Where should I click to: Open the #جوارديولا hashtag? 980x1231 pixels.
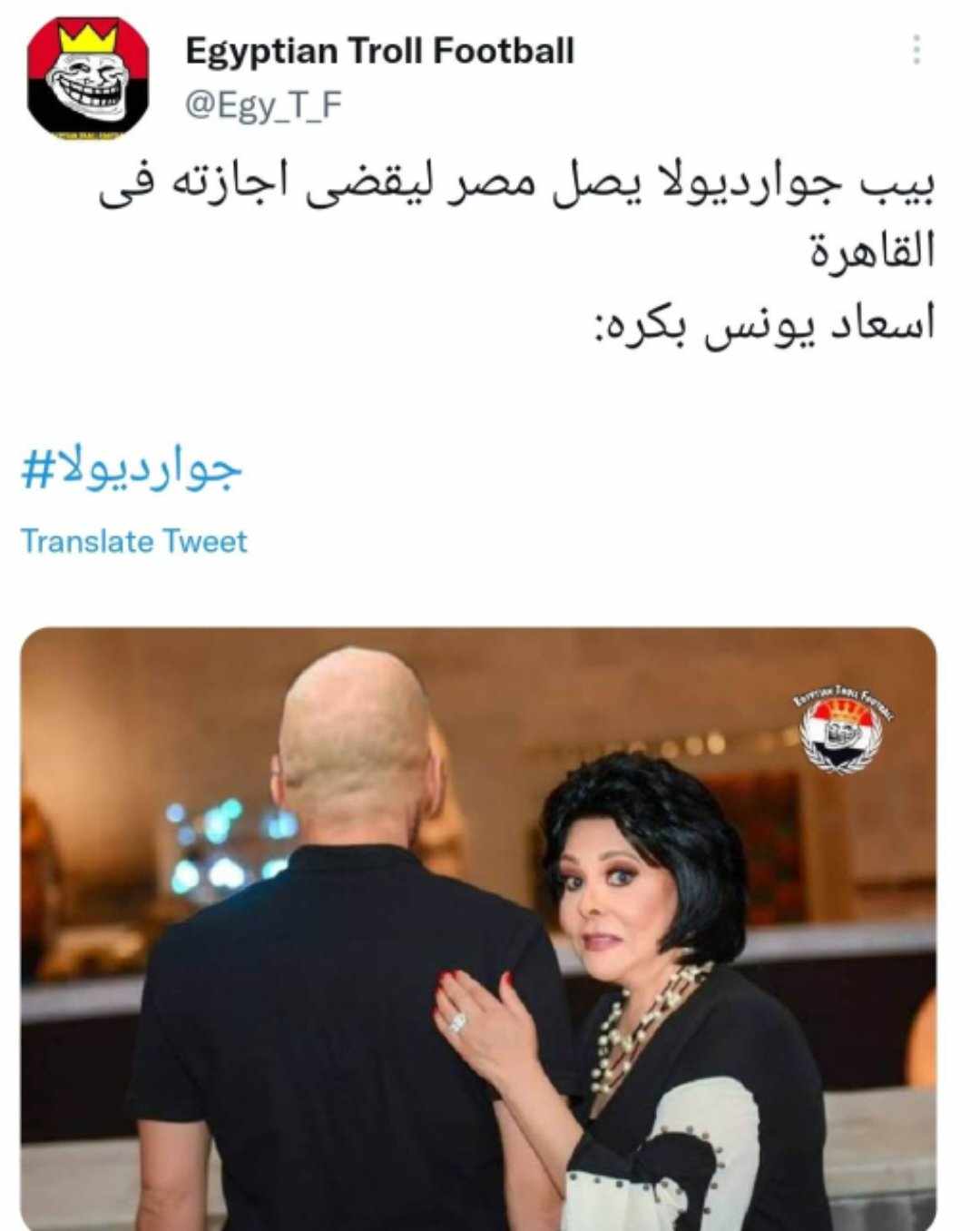[x=132, y=469]
